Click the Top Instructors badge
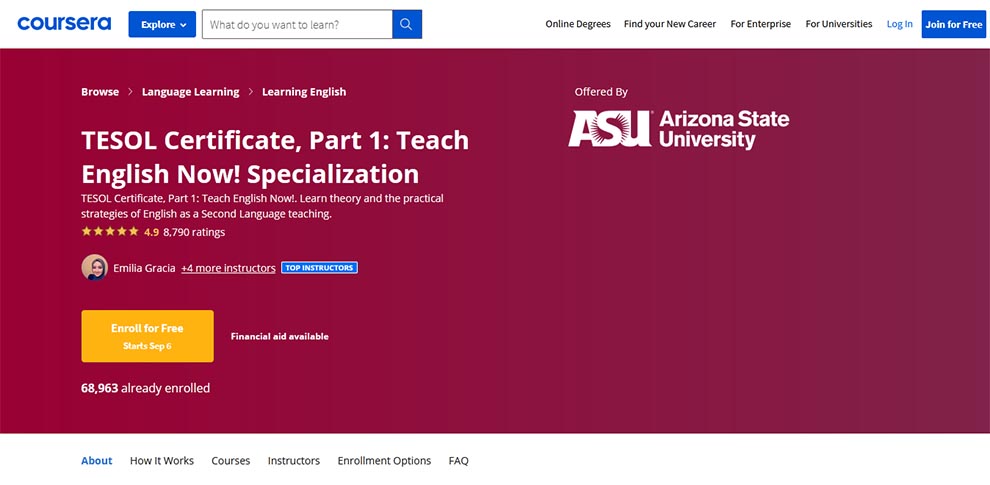The width and height of the screenshot is (990, 485). tap(319, 268)
